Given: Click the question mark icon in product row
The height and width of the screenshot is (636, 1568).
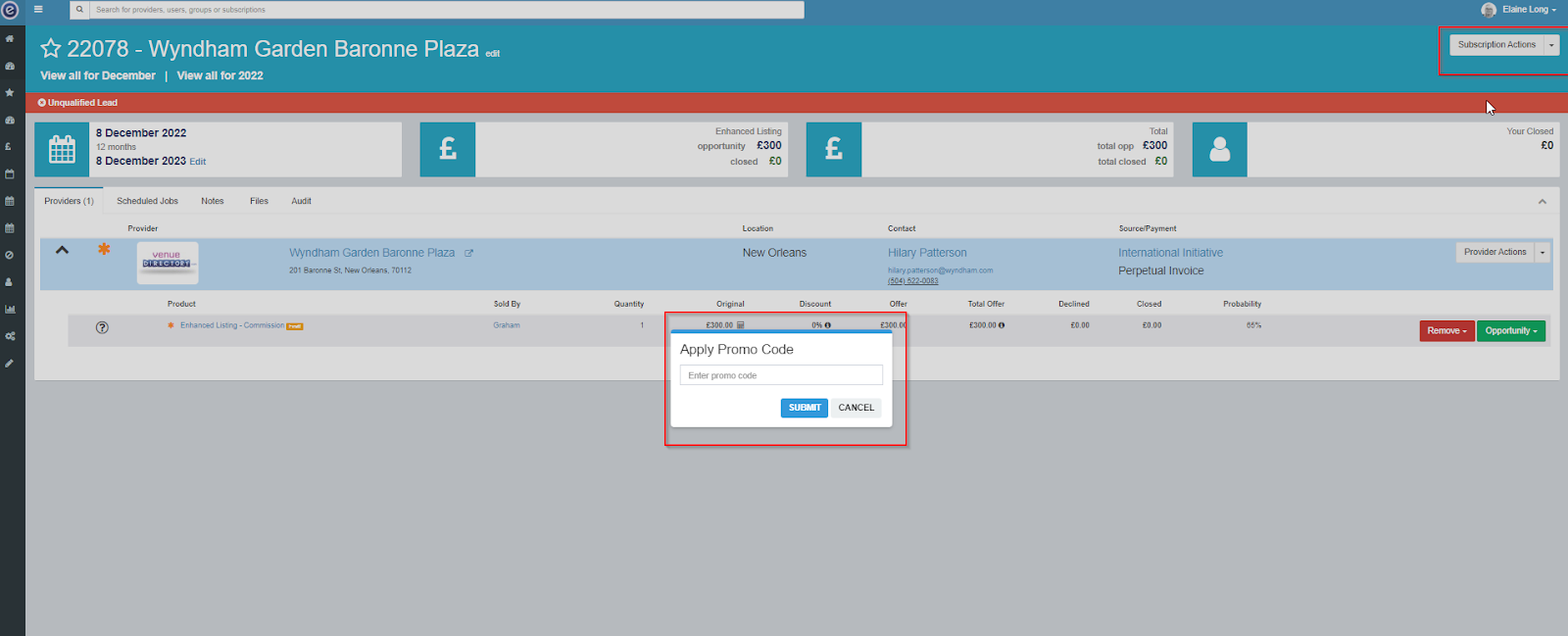Looking at the screenshot, I should click(x=102, y=327).
